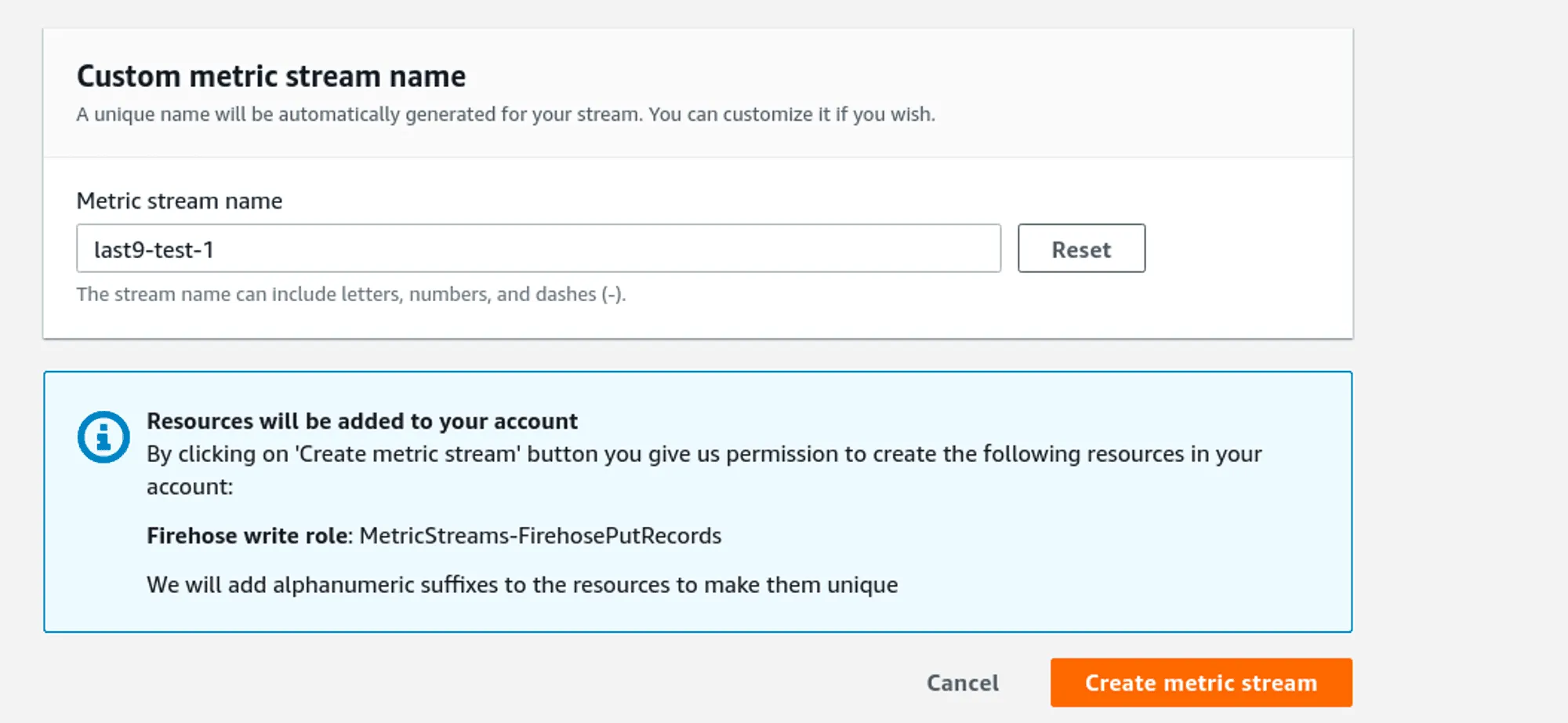Click the Firehose write role text

click(249, 536)
